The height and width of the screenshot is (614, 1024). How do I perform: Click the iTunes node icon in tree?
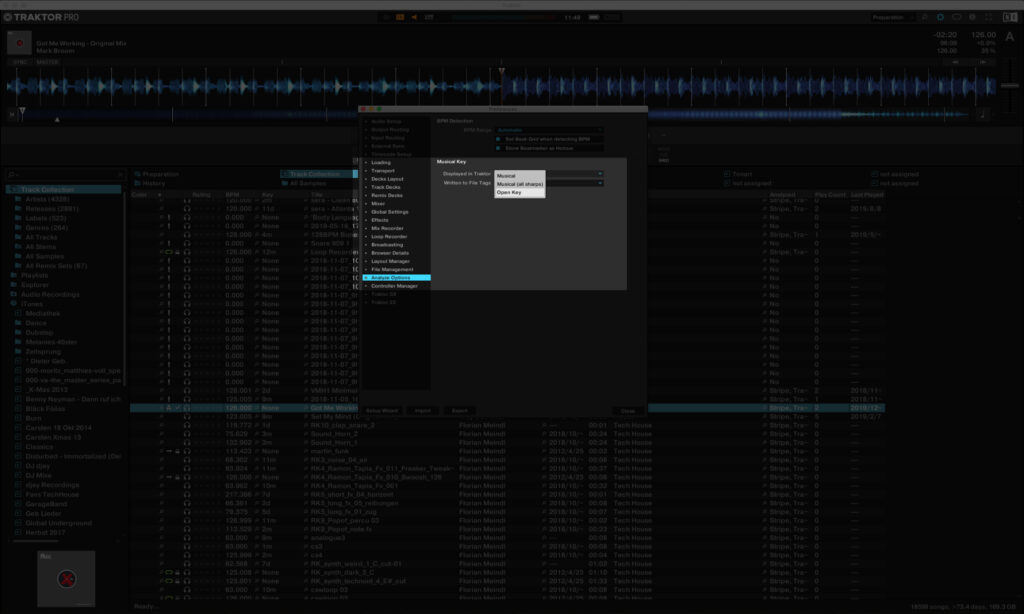point(14,304)
